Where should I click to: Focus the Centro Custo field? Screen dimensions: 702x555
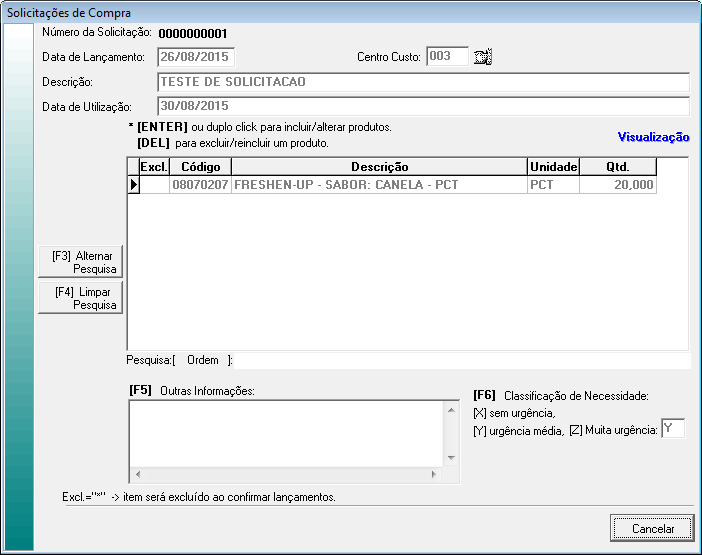coord(446,56)
